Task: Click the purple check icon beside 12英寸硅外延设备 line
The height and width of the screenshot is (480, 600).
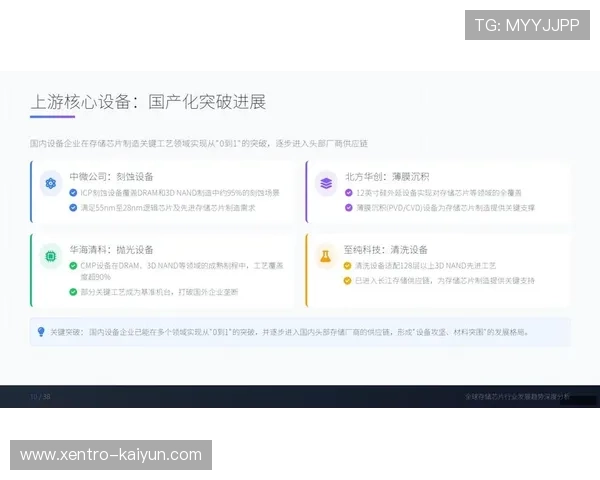Action: pos(349,193)
